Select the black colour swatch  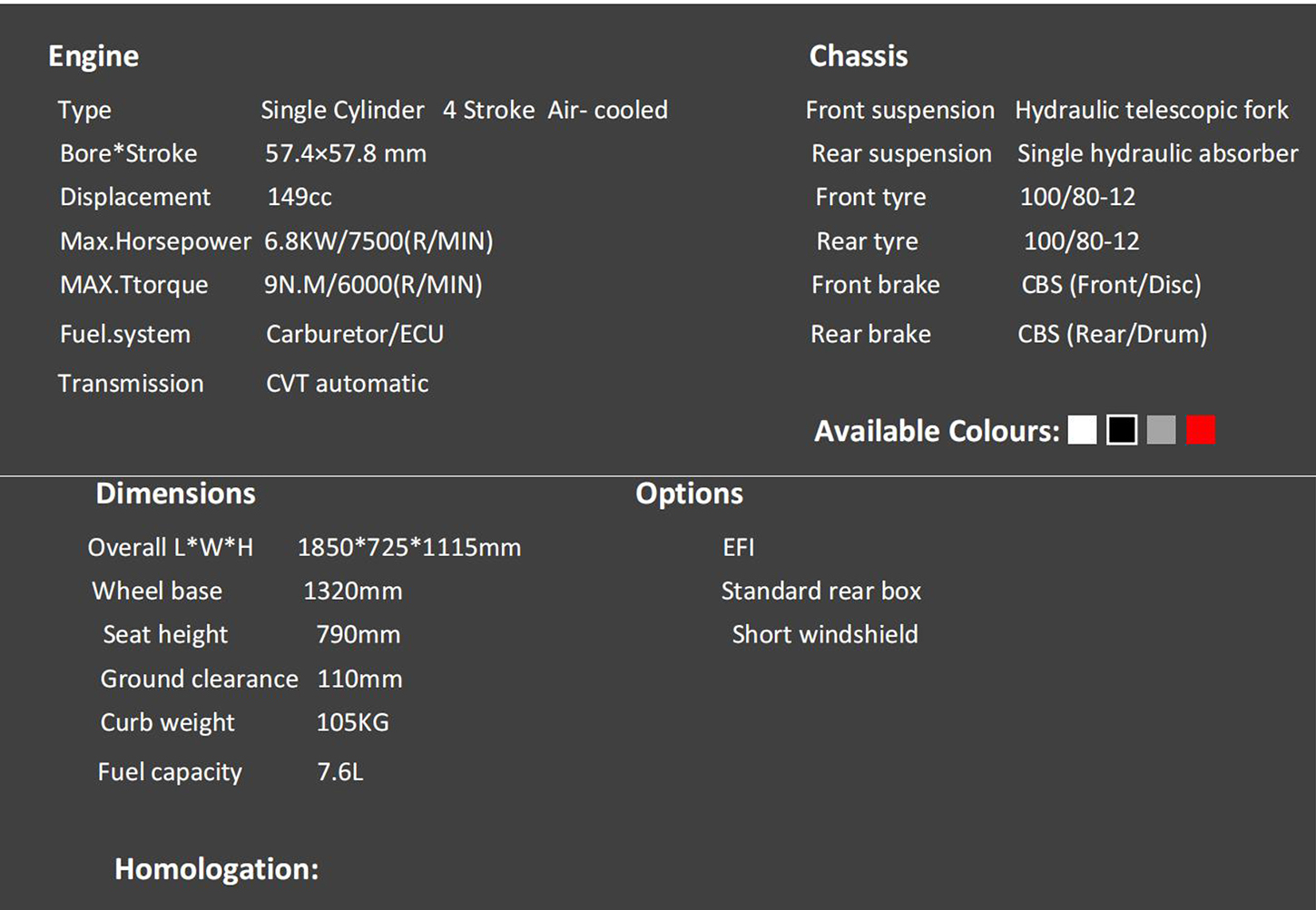1122,430
